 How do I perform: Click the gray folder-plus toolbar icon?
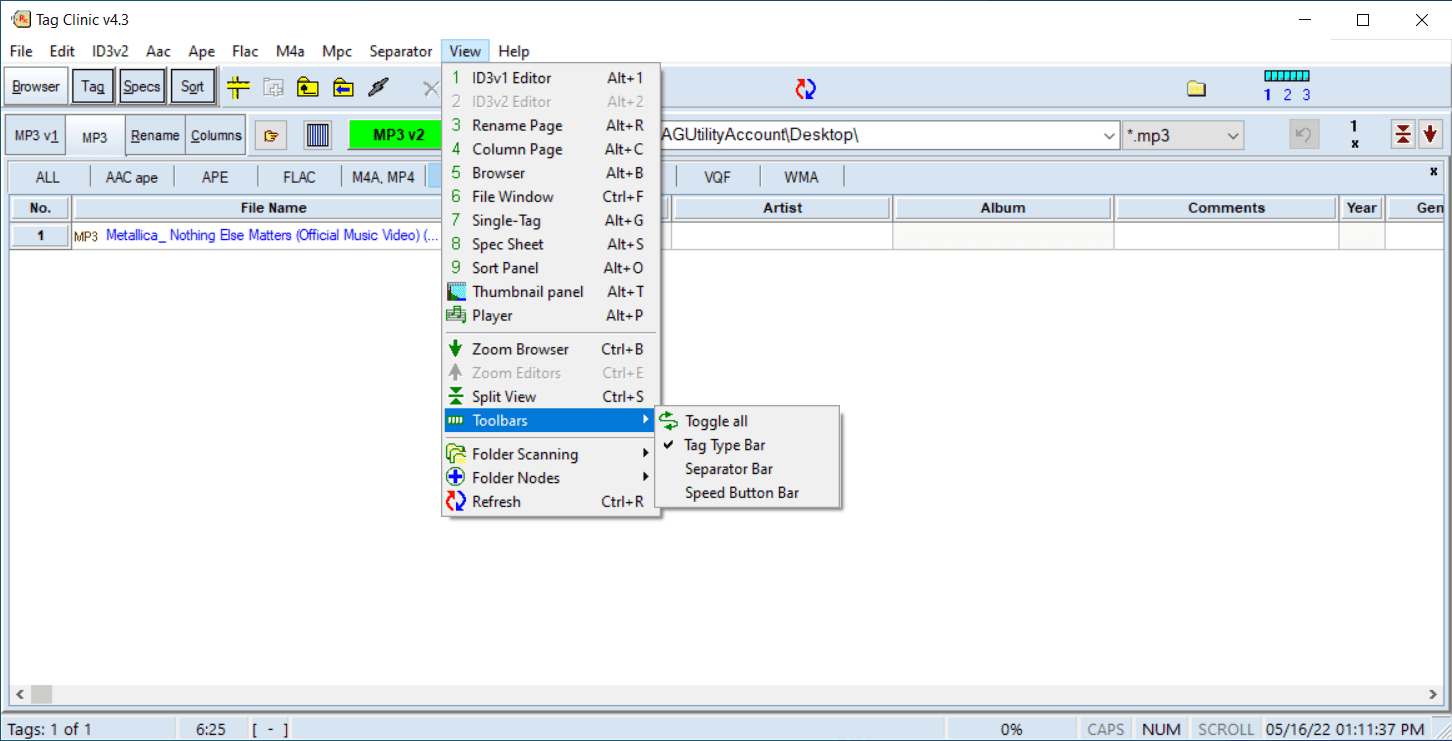(273, 87)
